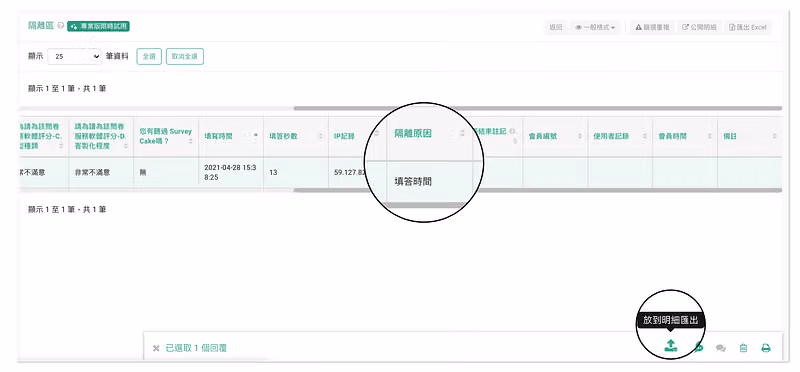Click the warning-triangle duplicate filter button
800x372 pixels.
[653, 28]
